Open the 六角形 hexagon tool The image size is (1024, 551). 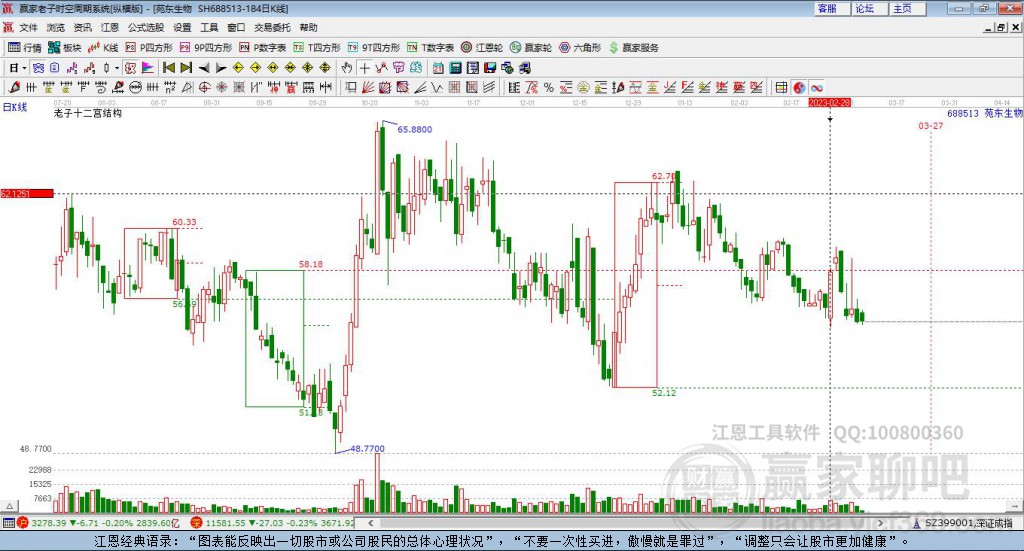[580, 48]
